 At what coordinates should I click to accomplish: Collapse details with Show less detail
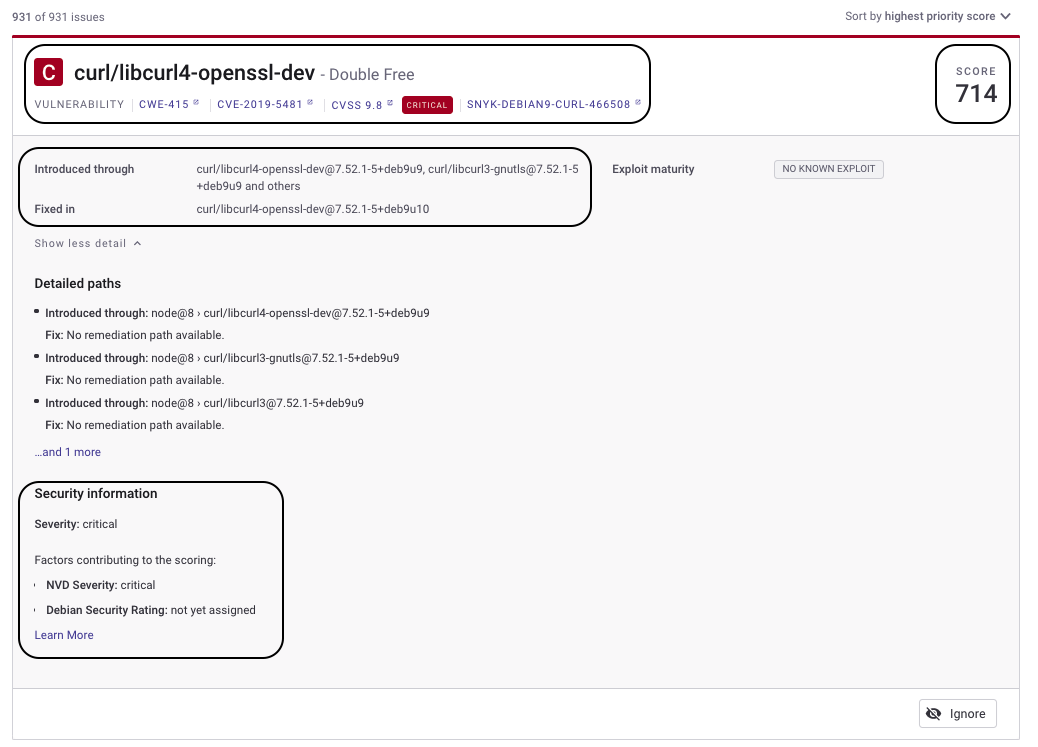point(88,244)
